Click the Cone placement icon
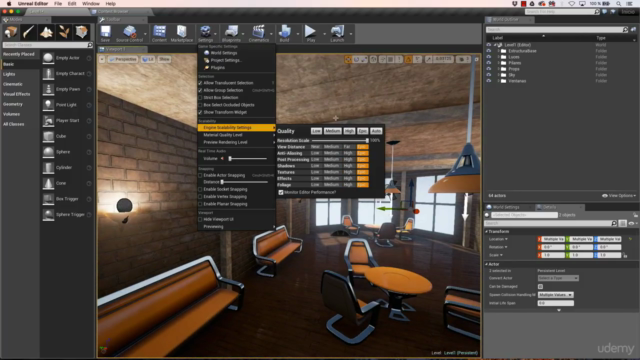This screenshot has width=640, height=360. (x=48, y=183)
